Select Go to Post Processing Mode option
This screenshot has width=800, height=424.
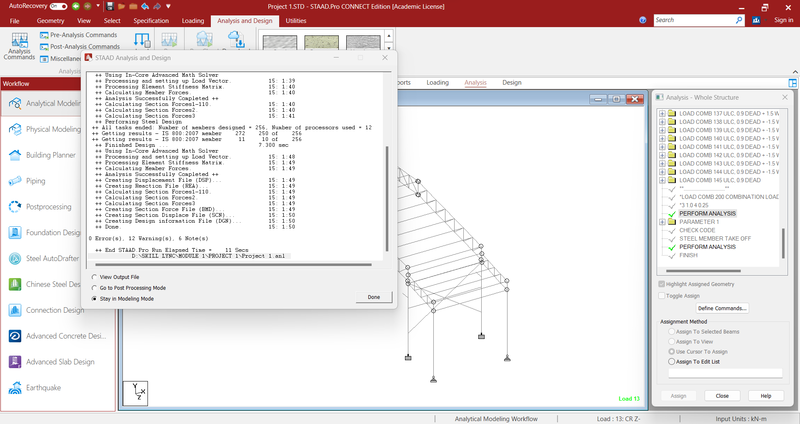click(x=94, y=288)
